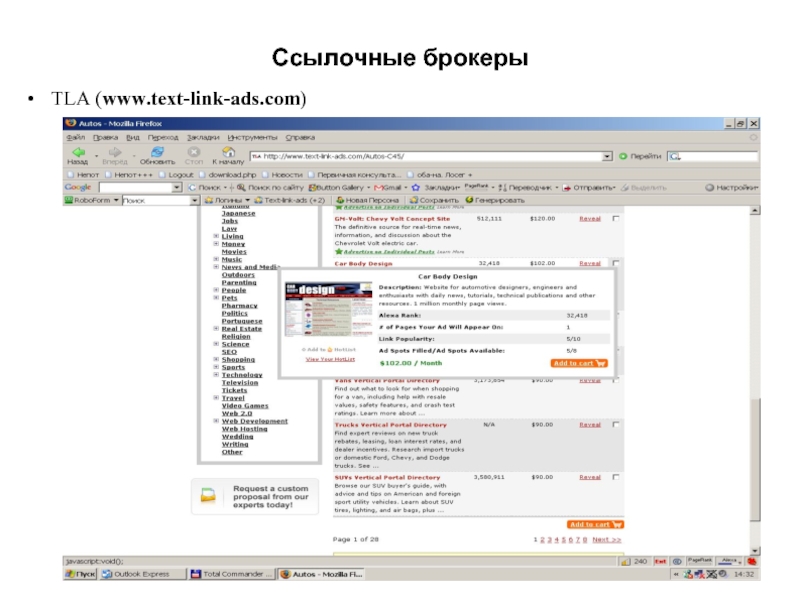
Task: Open the Файл menu
Action: pos(76,137)
